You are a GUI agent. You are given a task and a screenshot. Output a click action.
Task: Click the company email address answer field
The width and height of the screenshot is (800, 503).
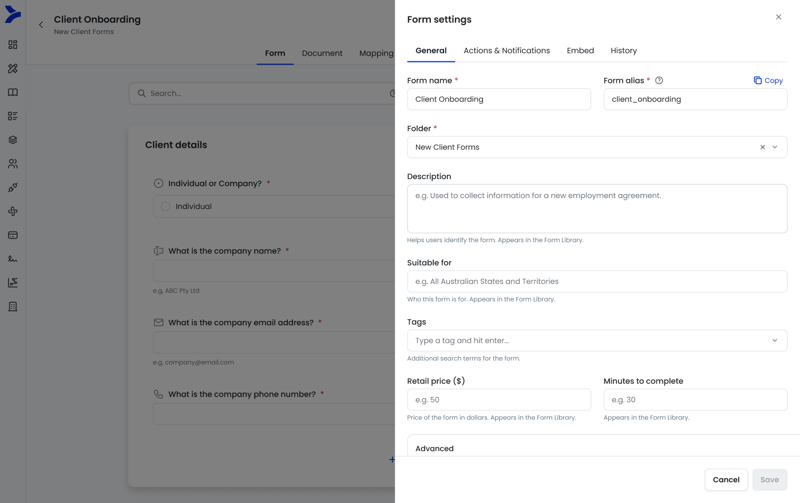tap(274, 342)
